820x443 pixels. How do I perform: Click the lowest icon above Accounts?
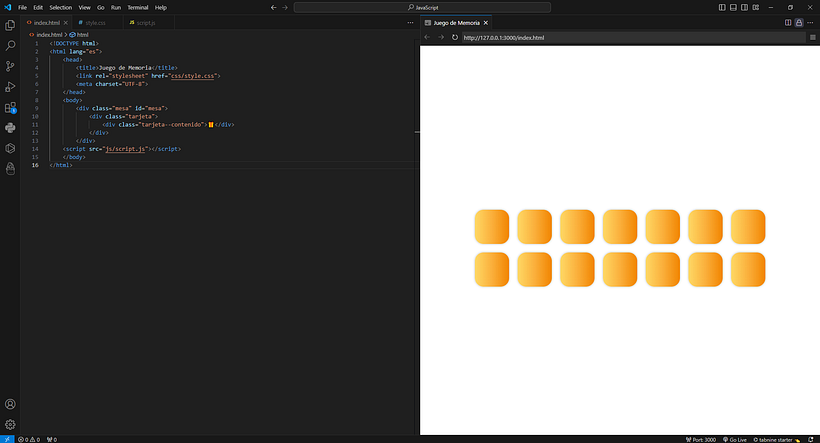pyautogui.click(x=10, y=168)
